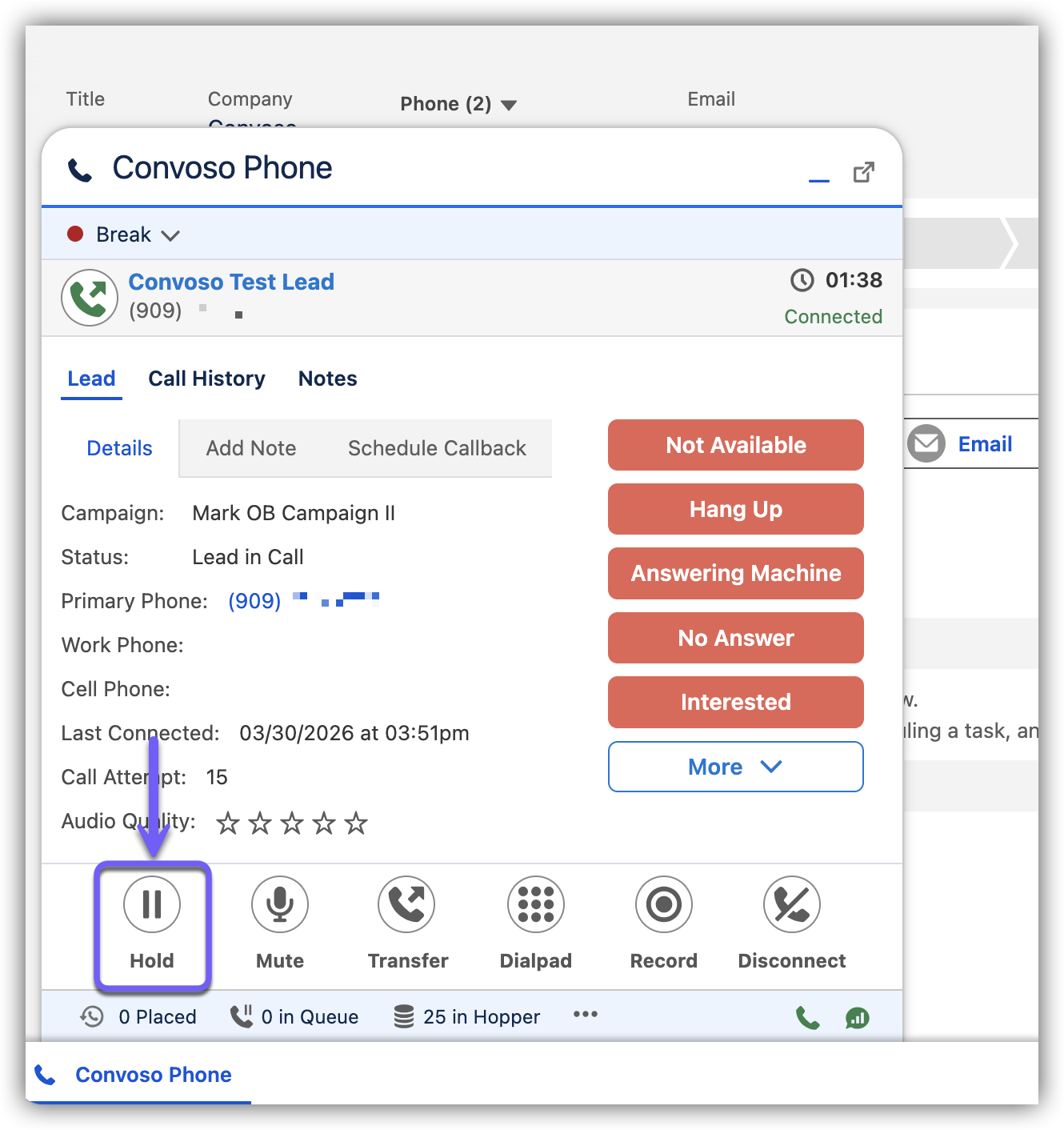Switch to the Call History tab
Screen dimensions: 1064x1130
click(206, 379)
